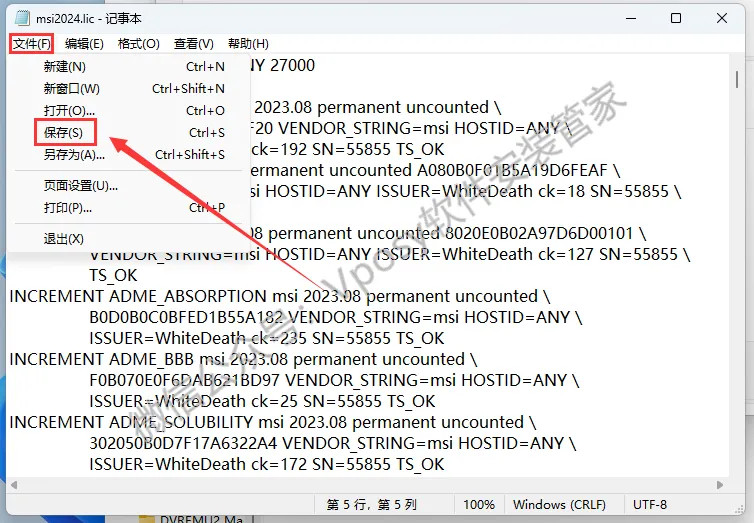Screen dimensions: 754x523
Task: Click the UTF-8 encoding status entry
Action: [650, 504]
